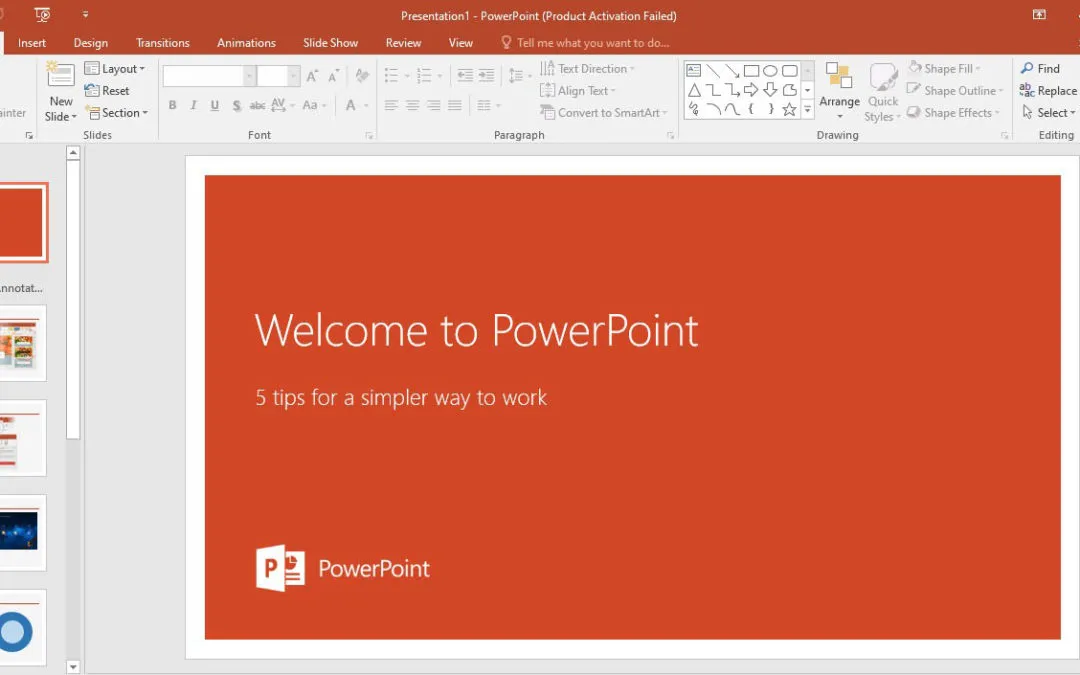Open the font size combo box
The height and width of the screenshot is (675, 1080).
pos(278,76)
